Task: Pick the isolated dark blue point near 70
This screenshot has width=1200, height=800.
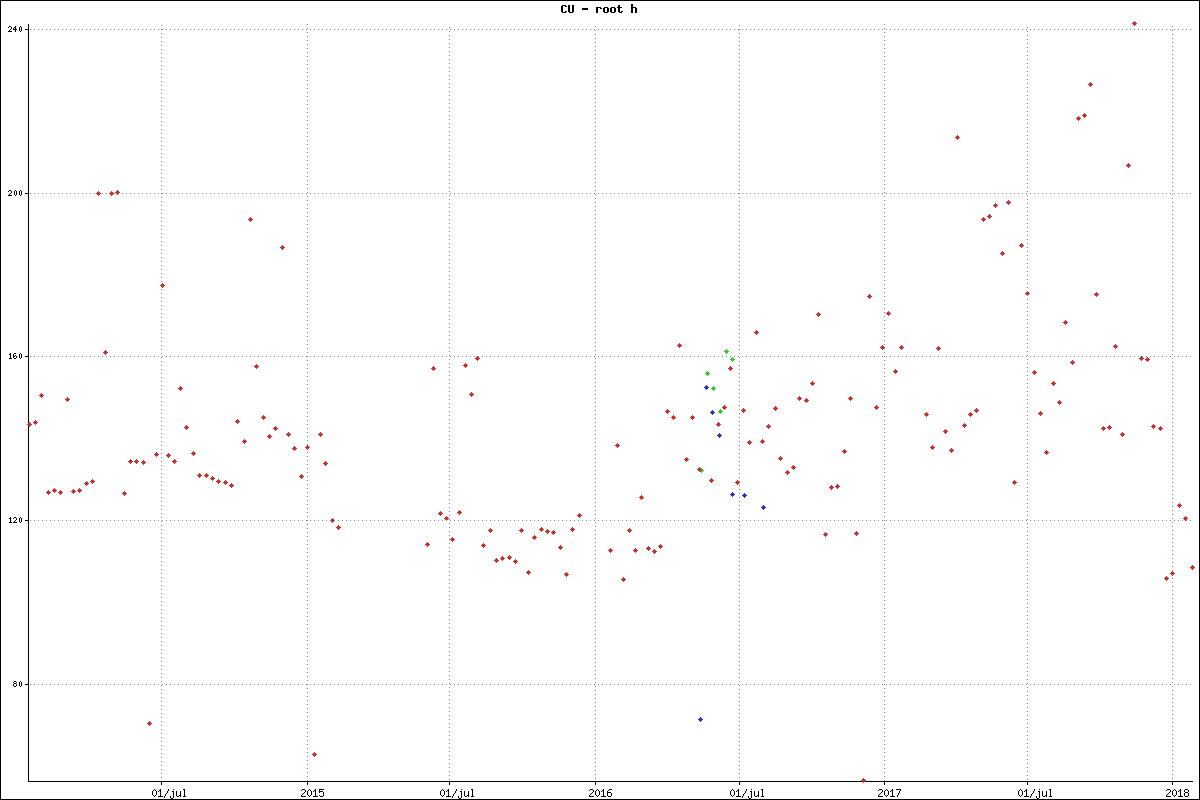Action: [x=700, y=719]
